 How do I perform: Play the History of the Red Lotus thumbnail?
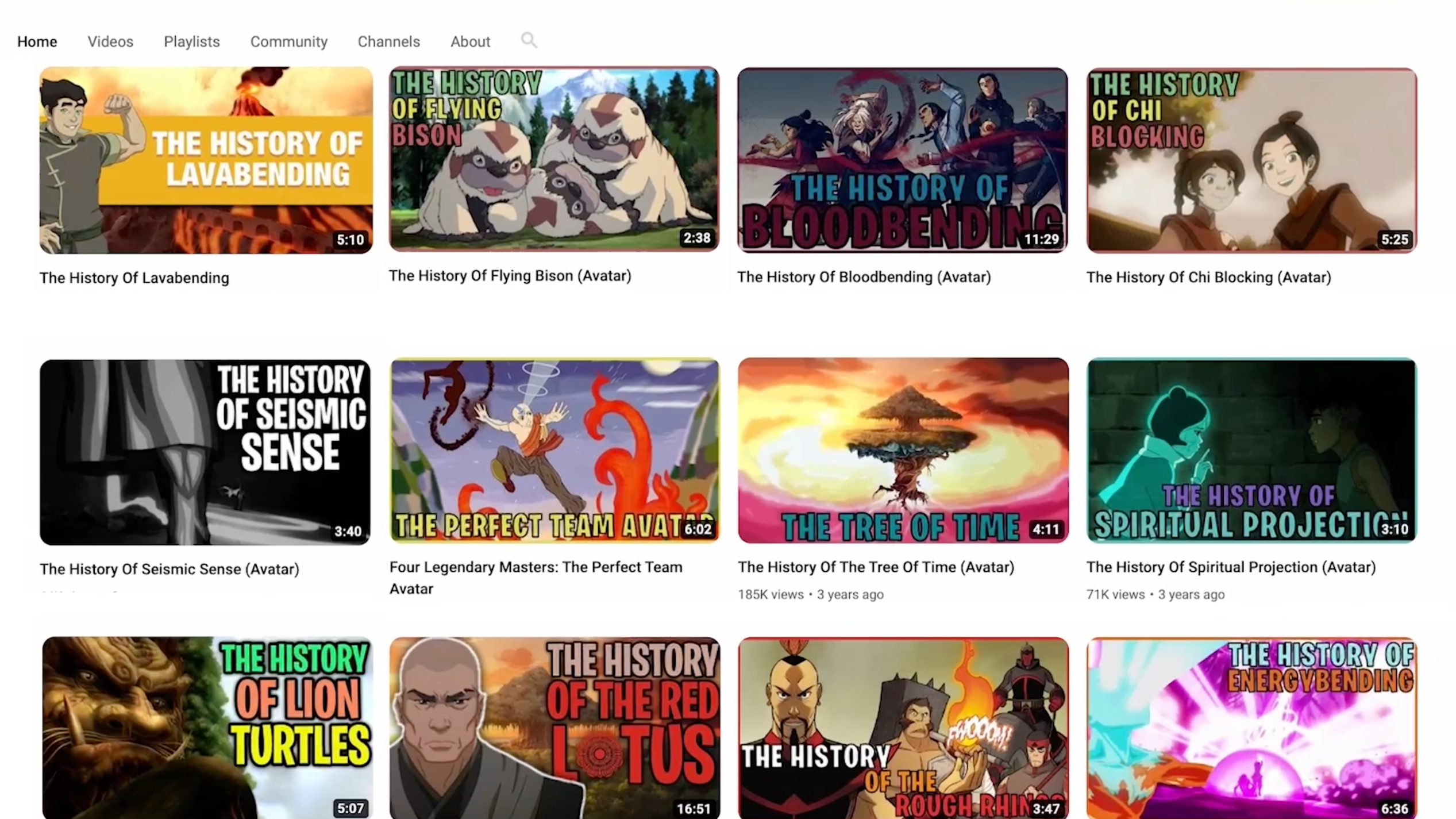[554, 728]
